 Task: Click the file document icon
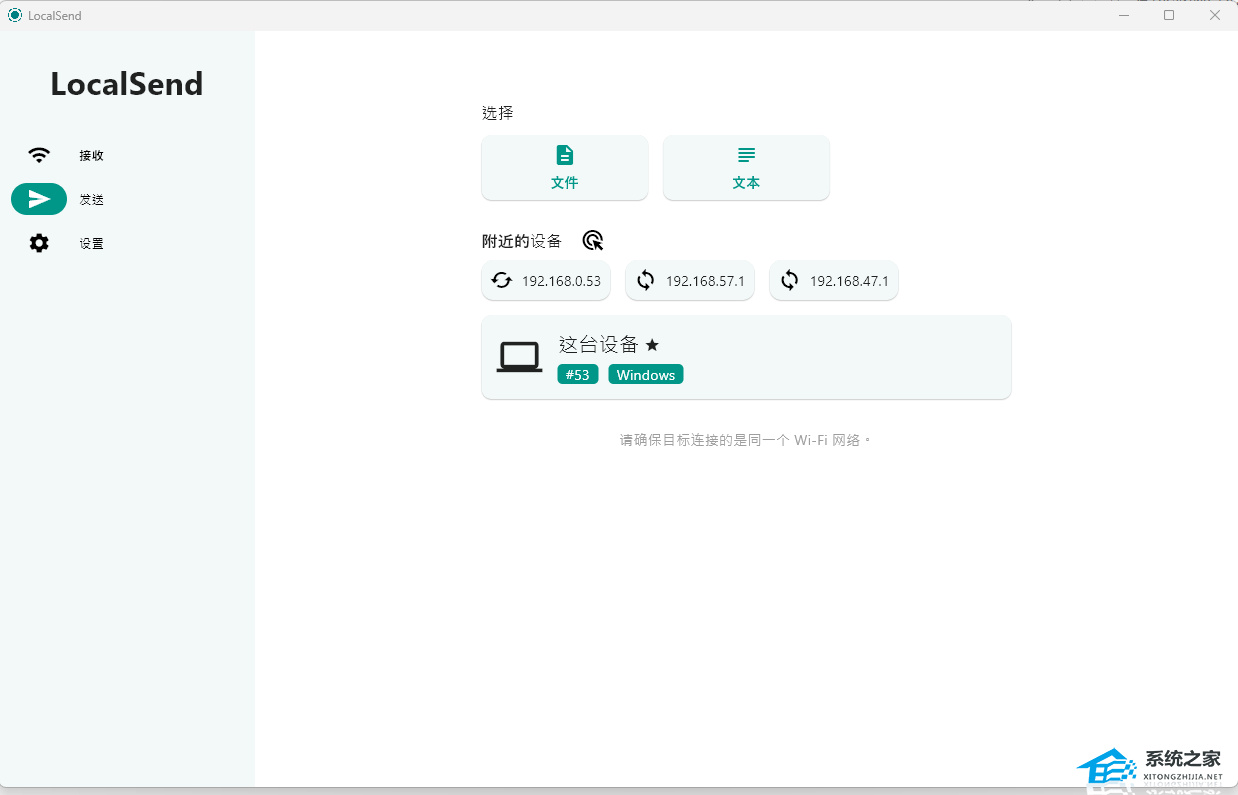coord(565,155)
